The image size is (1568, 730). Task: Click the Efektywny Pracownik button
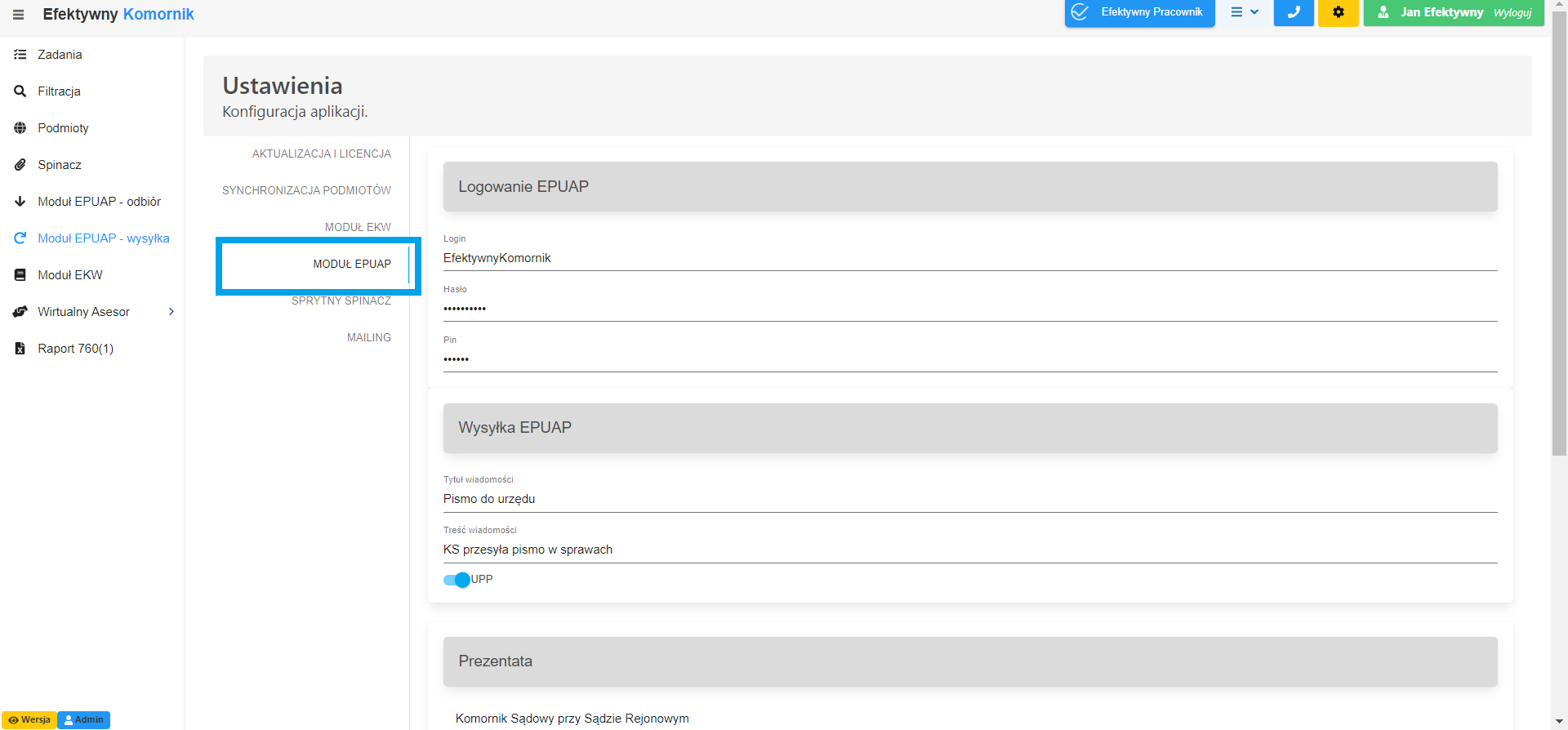(x=1139, y=12)
